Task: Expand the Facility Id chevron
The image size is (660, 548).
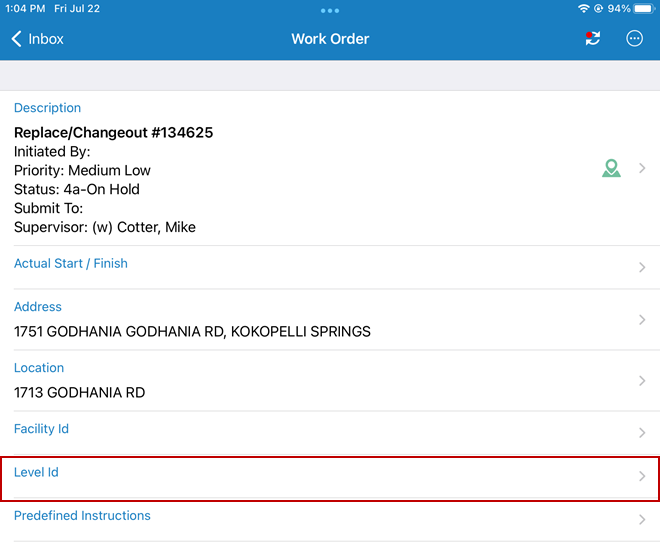Action: (642, 433)
